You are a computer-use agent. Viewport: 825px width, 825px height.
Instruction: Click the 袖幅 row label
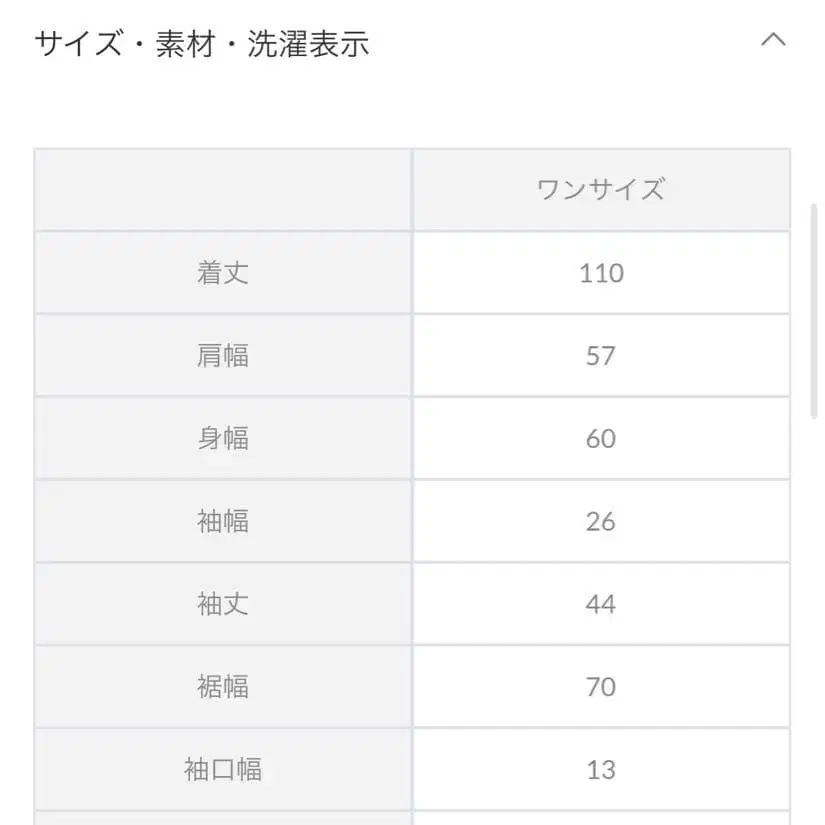click(221, 521)
